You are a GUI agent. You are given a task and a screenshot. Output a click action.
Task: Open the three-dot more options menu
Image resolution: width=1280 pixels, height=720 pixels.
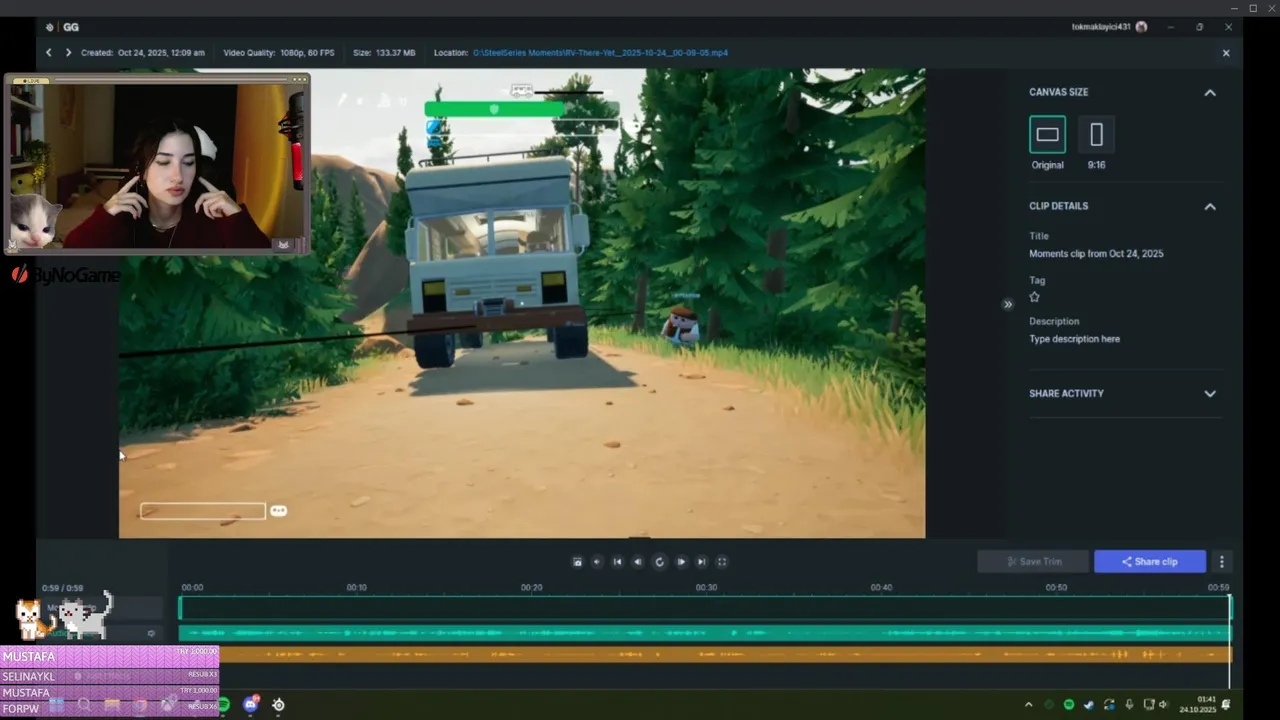(x=1221, y=562)
